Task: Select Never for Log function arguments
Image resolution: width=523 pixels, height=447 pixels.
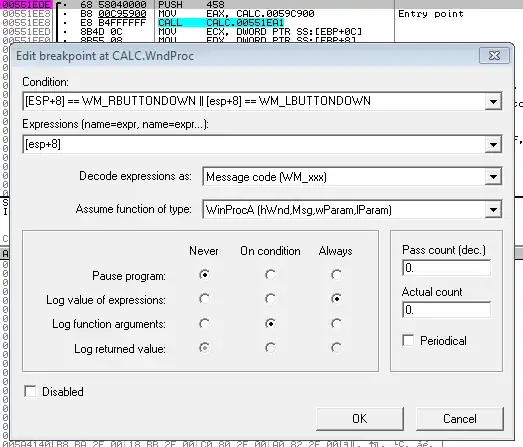Action: (x=204, y=323)
